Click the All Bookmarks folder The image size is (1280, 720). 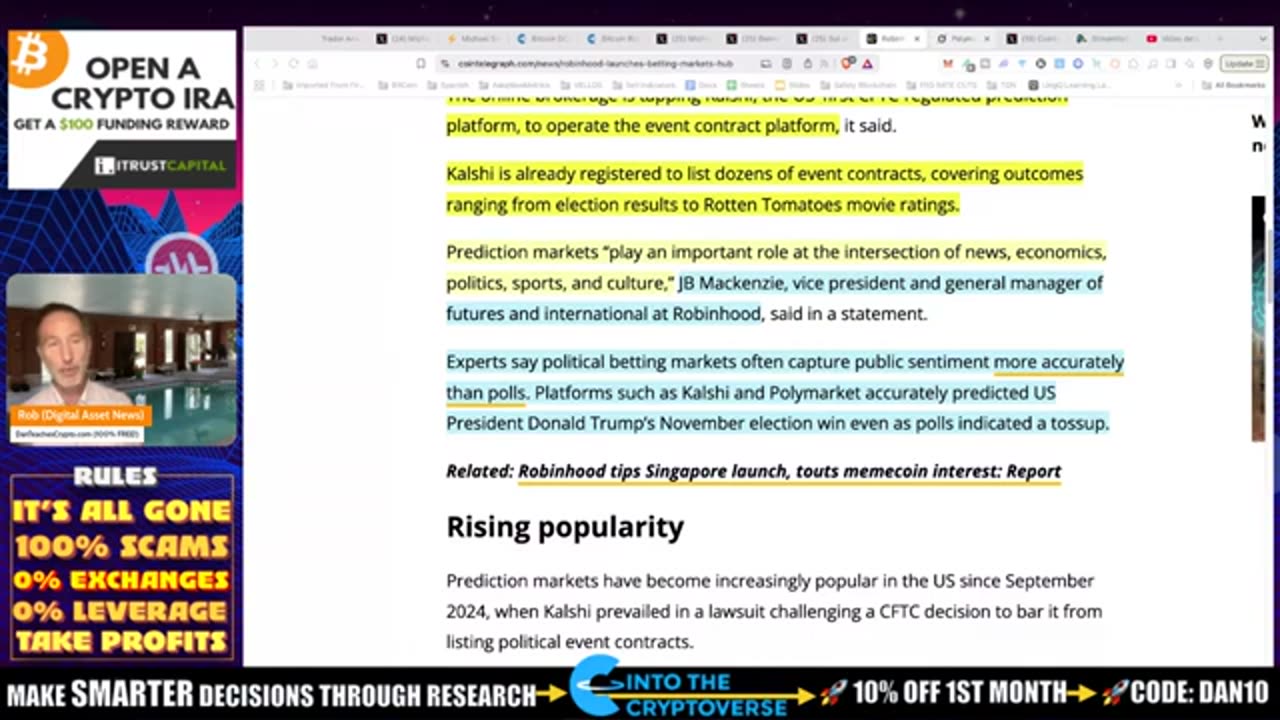coord(1234,86)
